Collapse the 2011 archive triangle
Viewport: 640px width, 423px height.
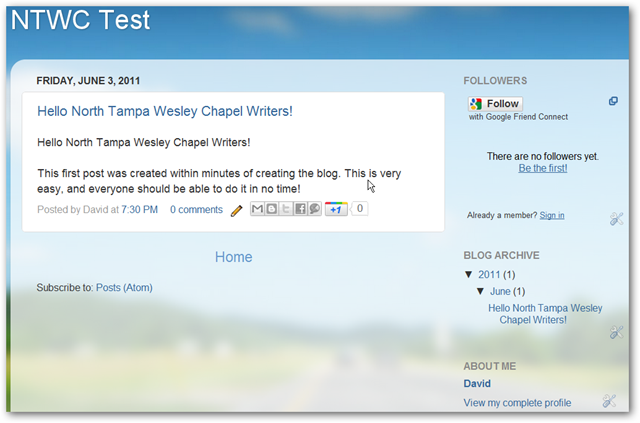point(469,274)
